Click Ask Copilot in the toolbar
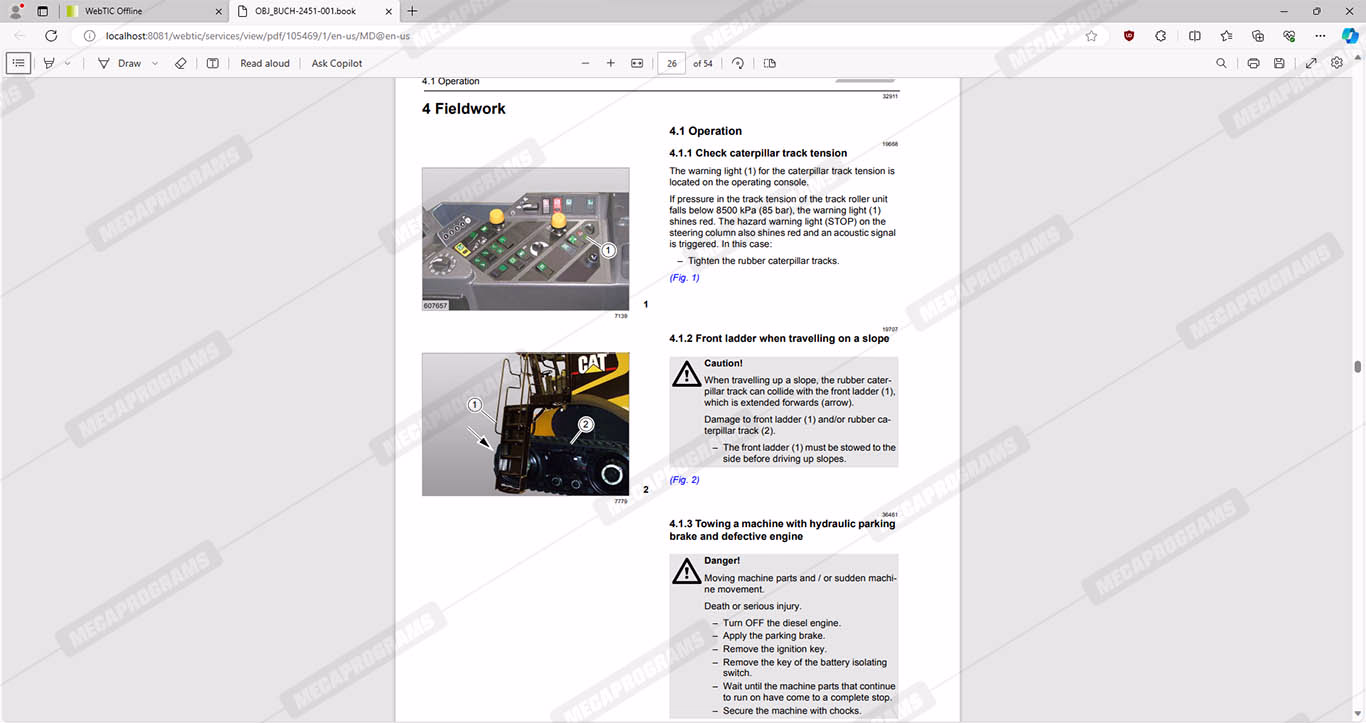The height and width of the screenshot is (723, 1366). 337,63
